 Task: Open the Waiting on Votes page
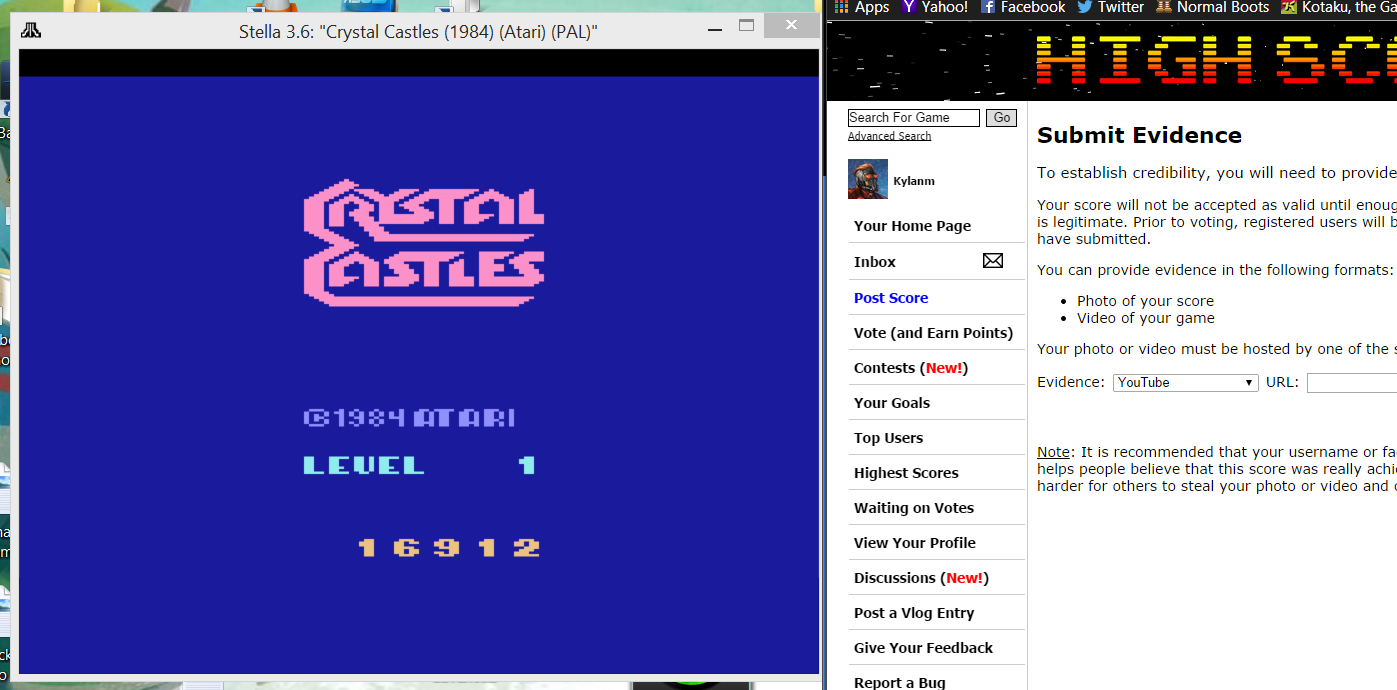click(913, 508)
